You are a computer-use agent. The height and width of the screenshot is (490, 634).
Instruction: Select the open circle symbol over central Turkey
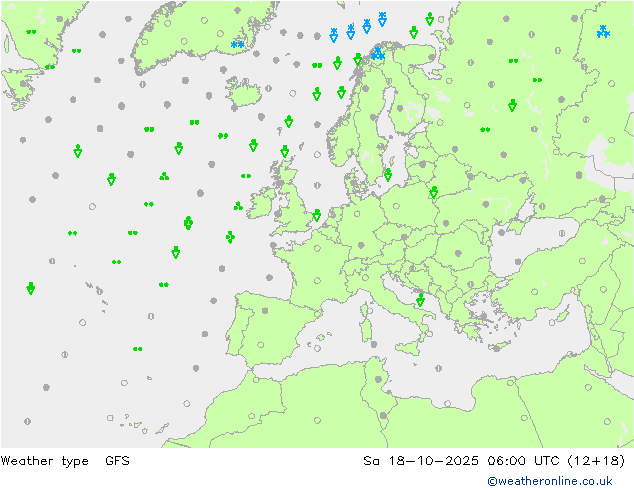[535, 292]
